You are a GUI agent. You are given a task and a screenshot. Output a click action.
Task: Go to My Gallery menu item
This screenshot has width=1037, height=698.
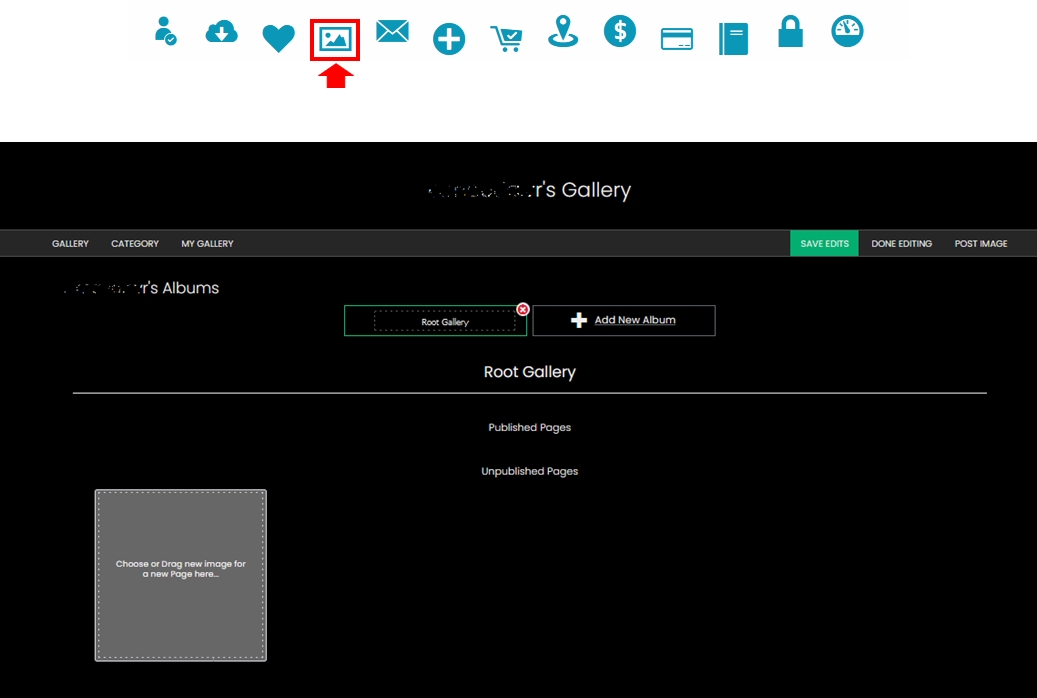207,244
